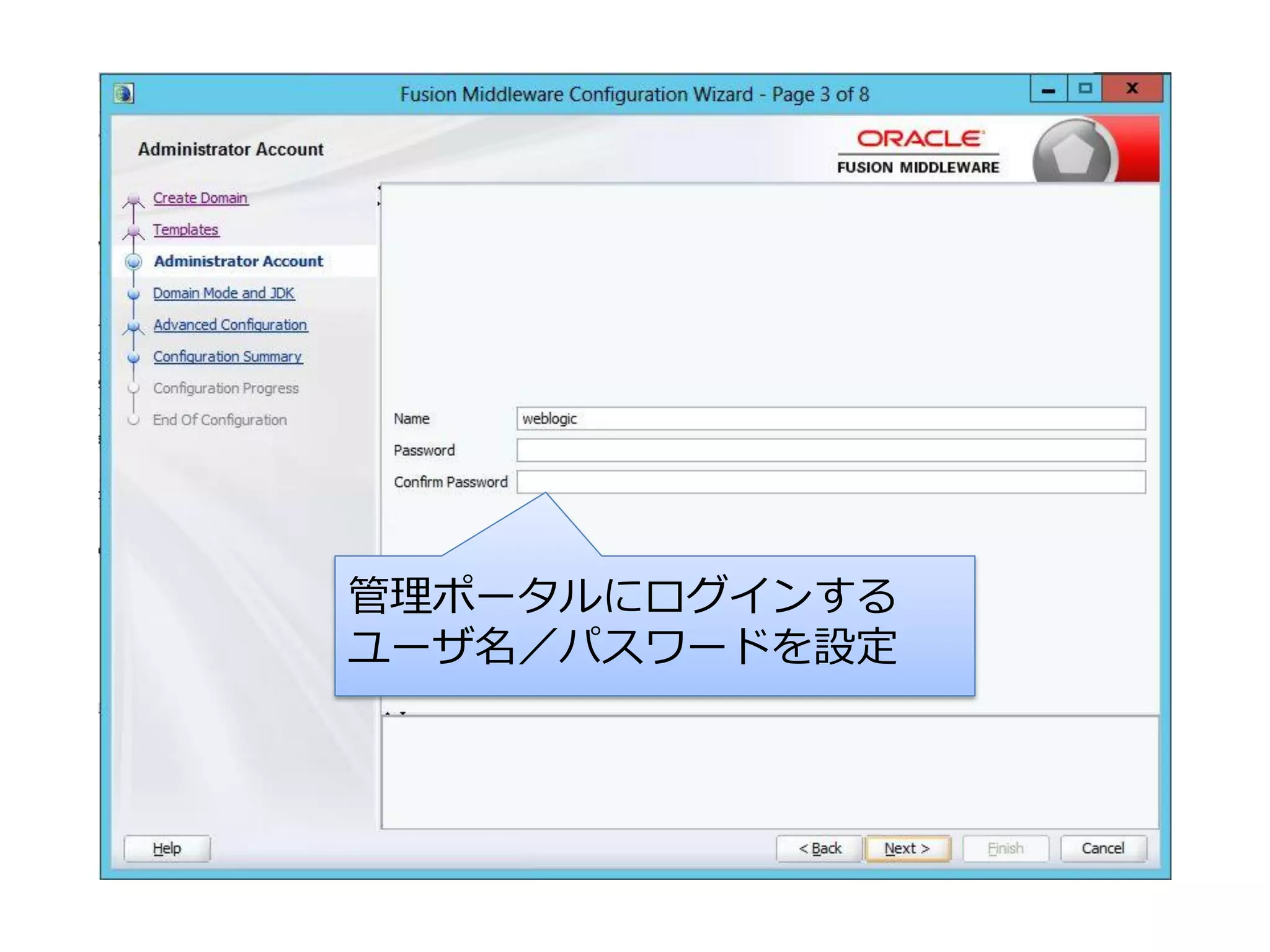Viewport: 1270px width, 952px height.
Task: Click the Configuration Progress step label
Action: coord(226,388)
